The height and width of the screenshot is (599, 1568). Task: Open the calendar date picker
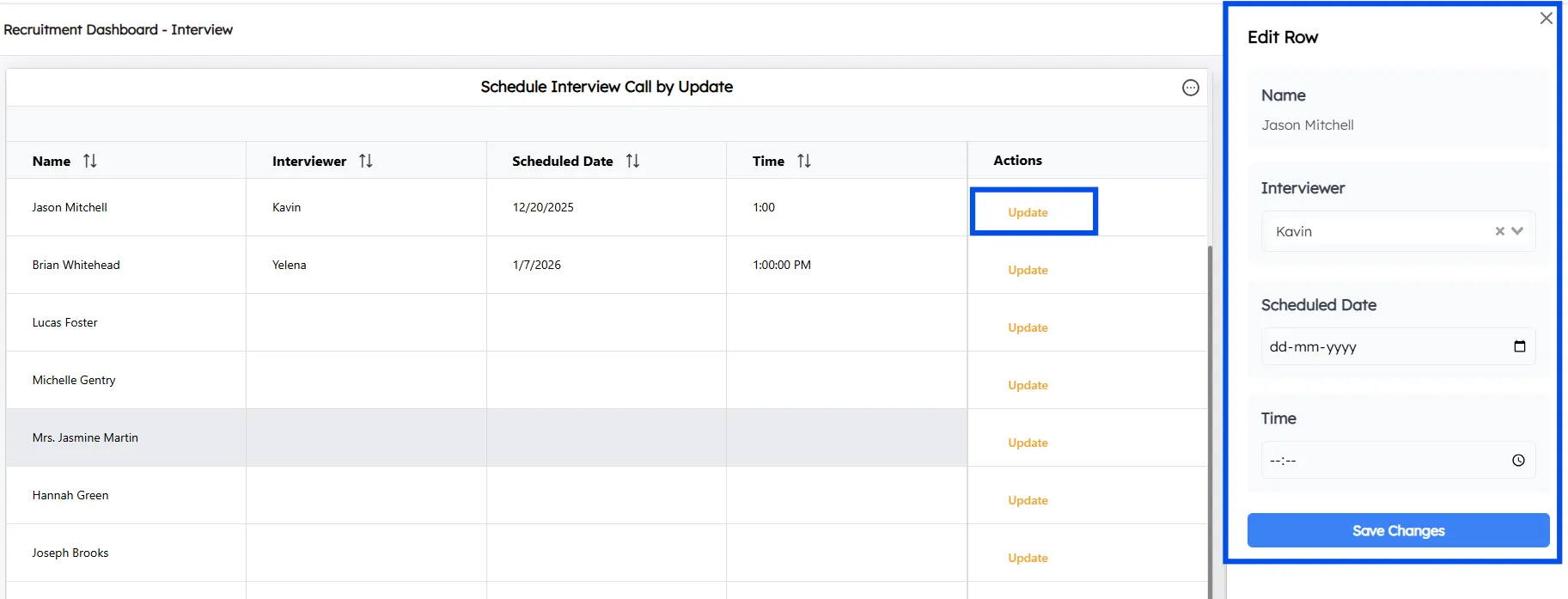pos(1519,346)
